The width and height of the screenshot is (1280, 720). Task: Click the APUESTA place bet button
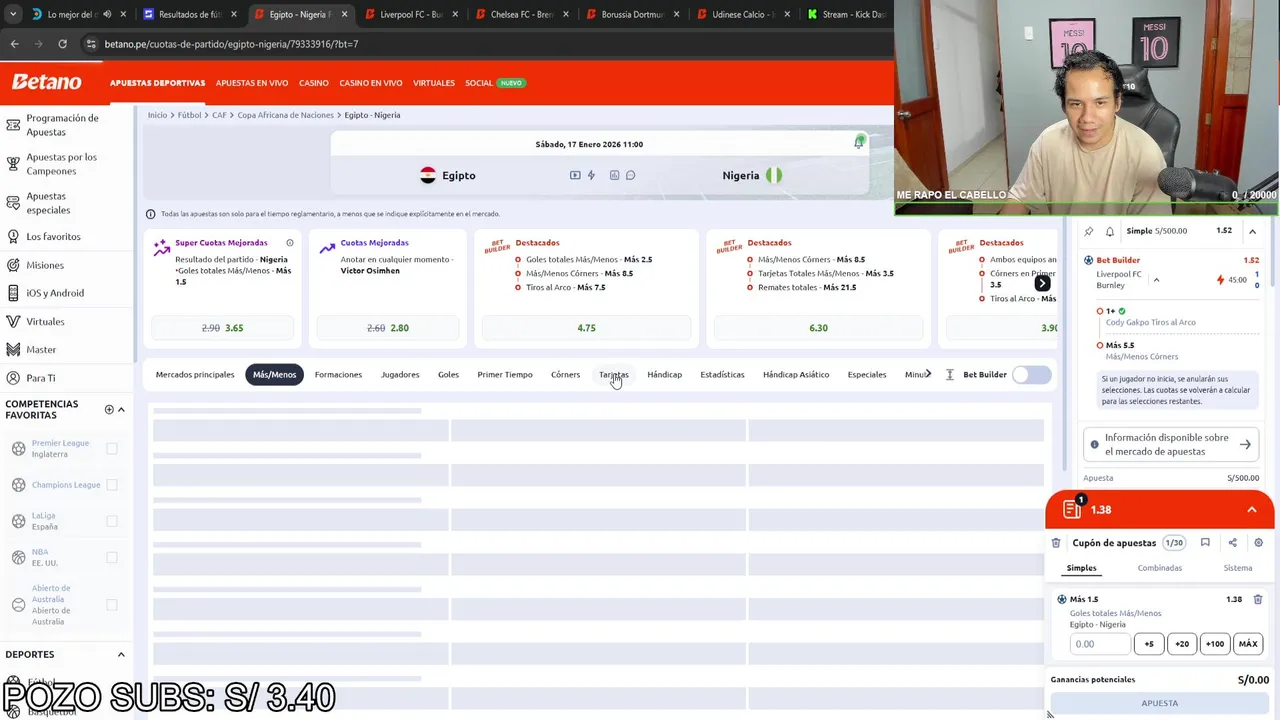pos(1160,703)
